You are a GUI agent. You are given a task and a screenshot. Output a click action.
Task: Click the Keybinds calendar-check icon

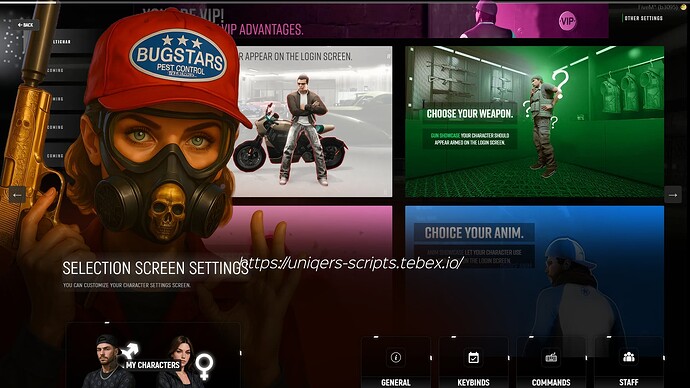[x=473, y=357]
